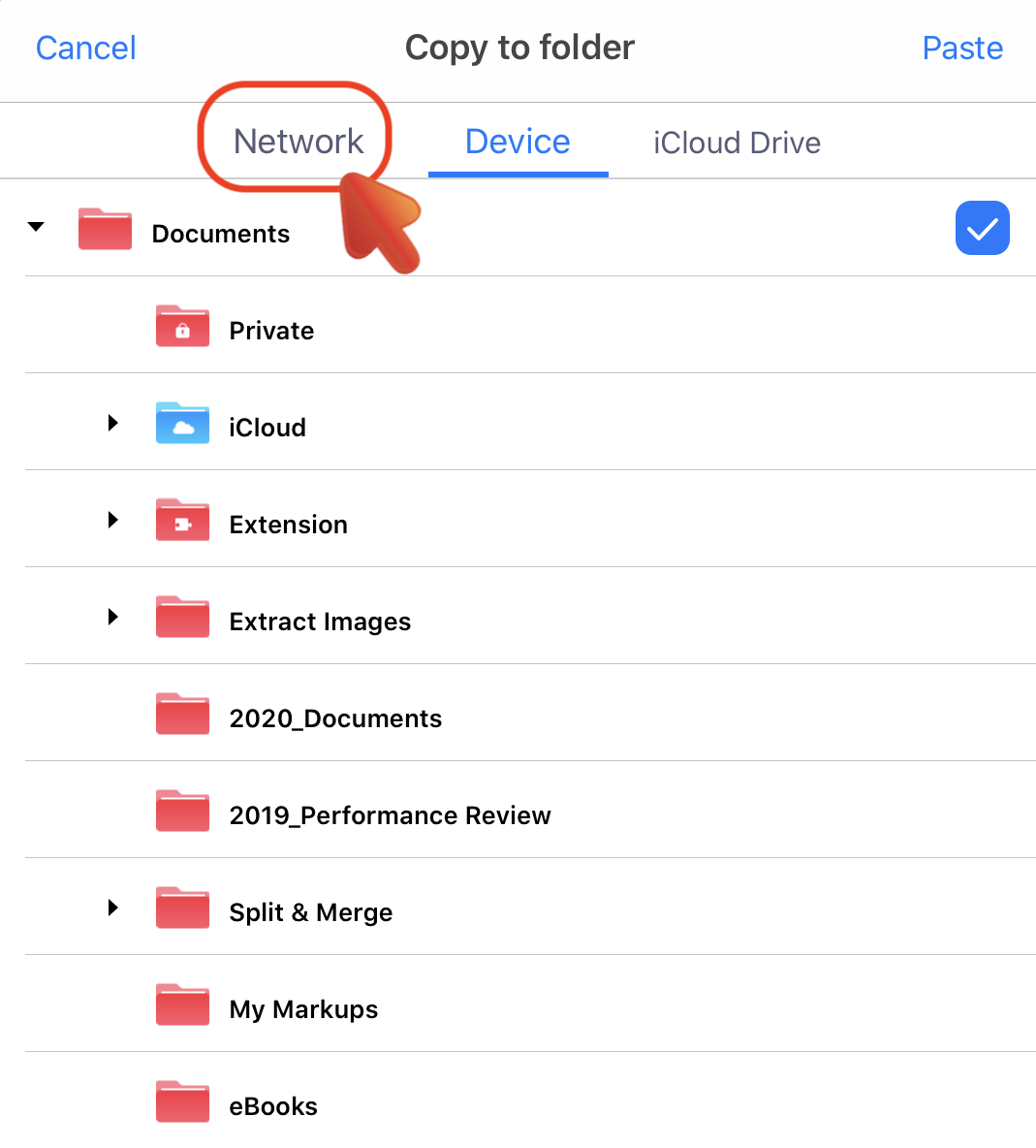
Task: Switch to the Network tab
Action: [298, 142]
